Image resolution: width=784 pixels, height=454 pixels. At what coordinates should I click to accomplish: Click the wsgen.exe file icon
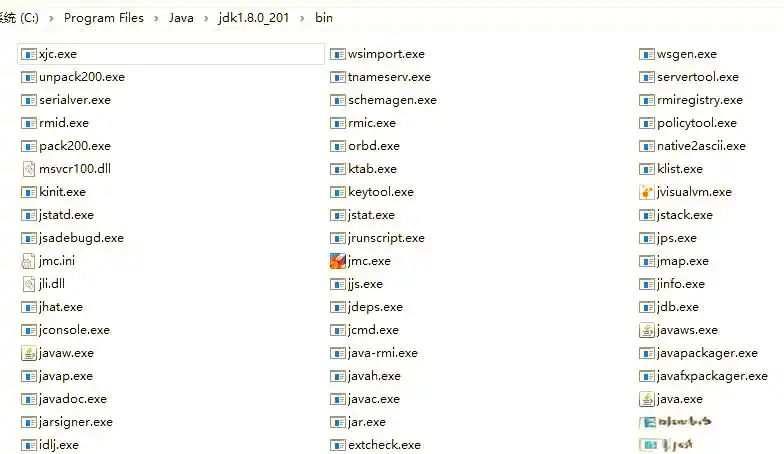point(647,54)
